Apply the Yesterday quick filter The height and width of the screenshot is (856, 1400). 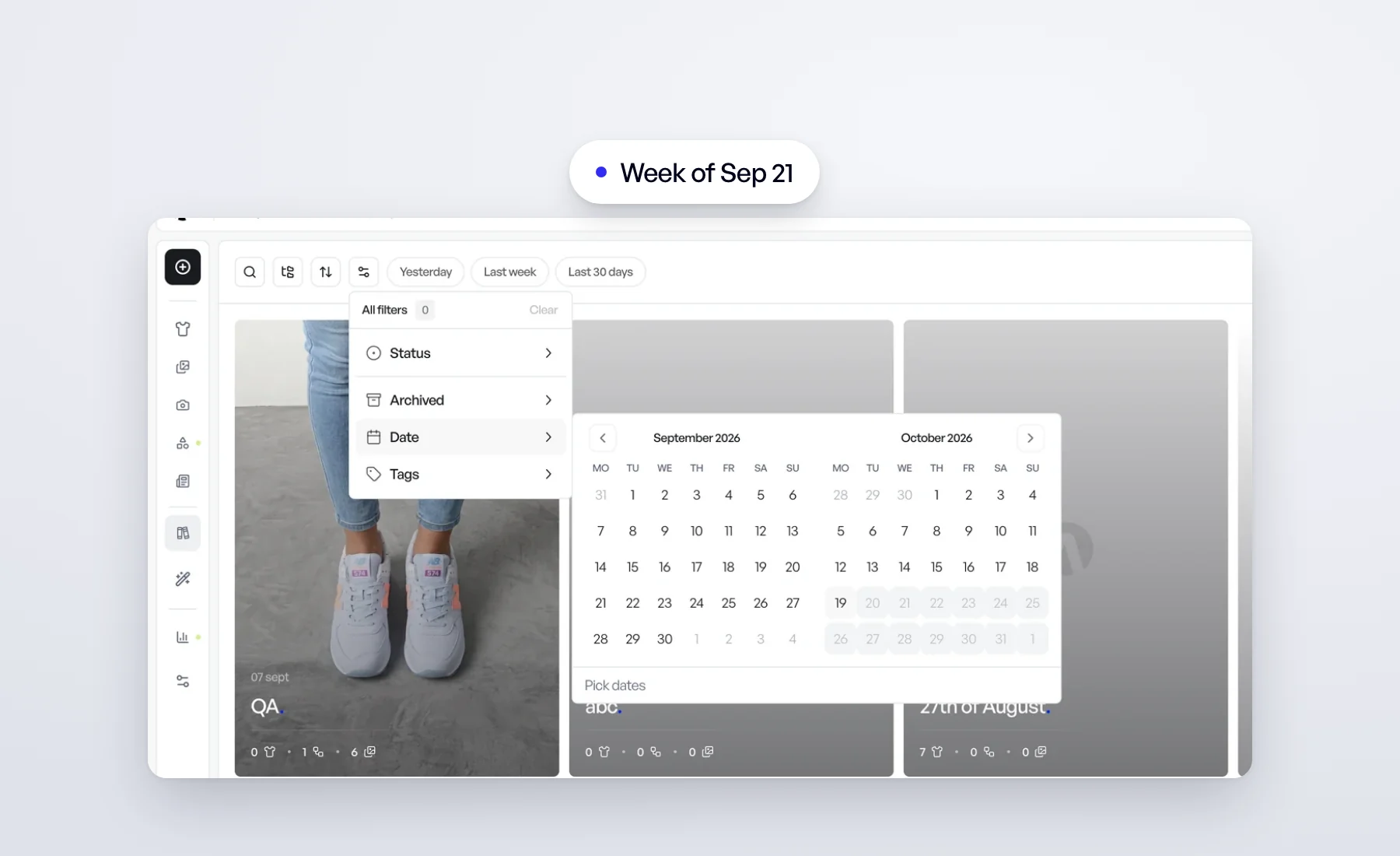point(425,272)
